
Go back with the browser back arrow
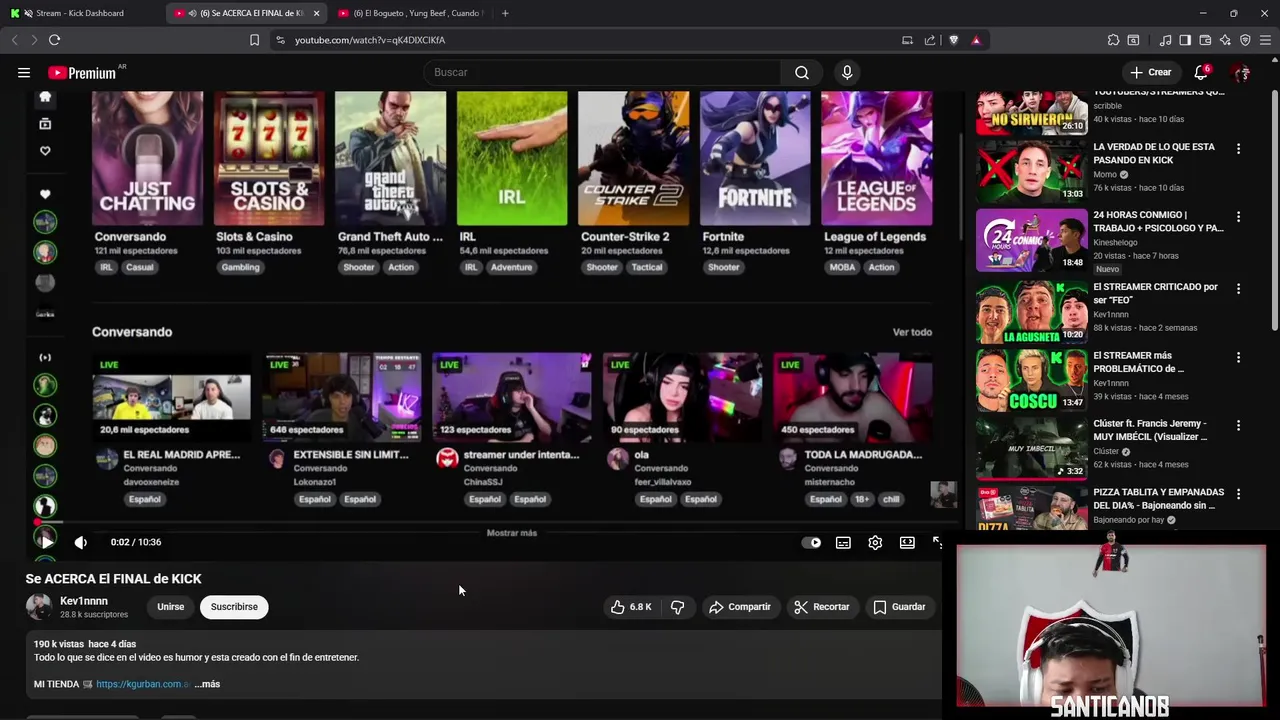pyautogui.click(x=14, y=40)
